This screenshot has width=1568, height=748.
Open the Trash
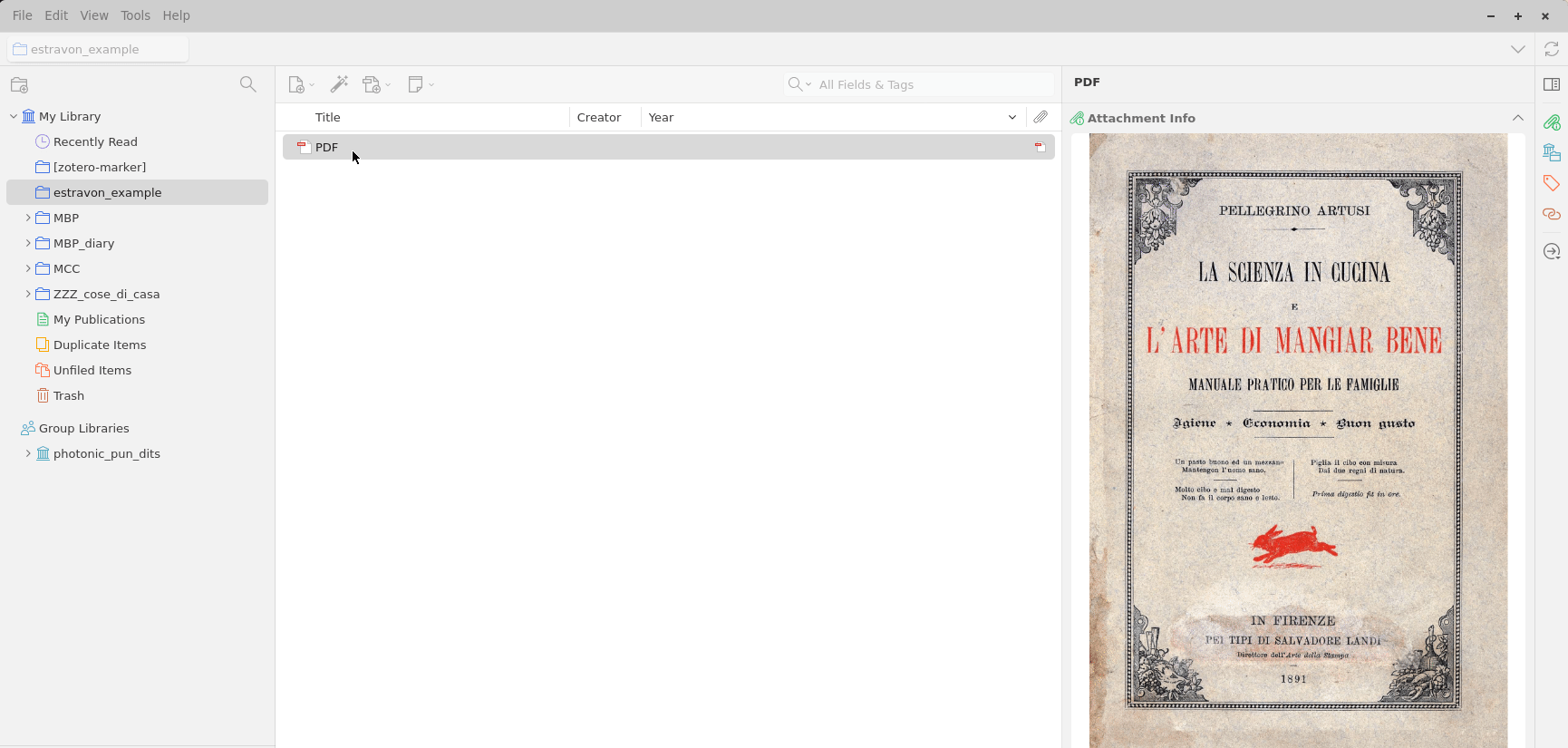point(69,395)
